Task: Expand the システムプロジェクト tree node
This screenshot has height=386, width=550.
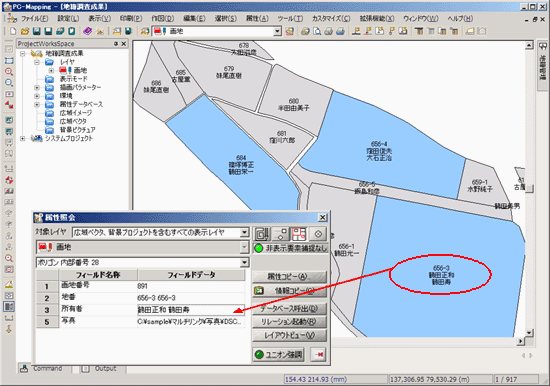Action: 23,139
